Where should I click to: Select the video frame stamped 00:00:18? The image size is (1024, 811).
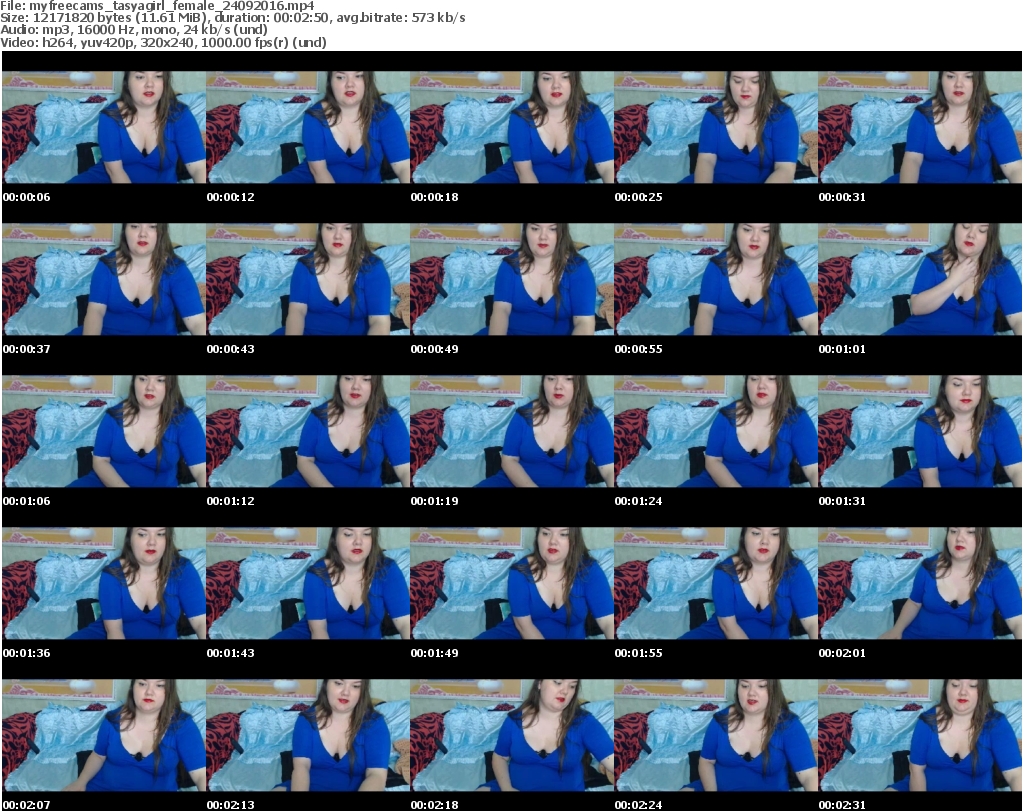coord(512,127)
